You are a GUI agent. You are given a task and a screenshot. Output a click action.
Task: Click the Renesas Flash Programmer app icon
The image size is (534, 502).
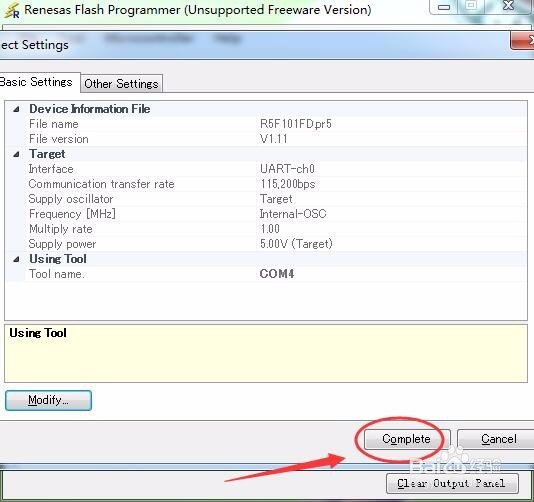(12, 10)
